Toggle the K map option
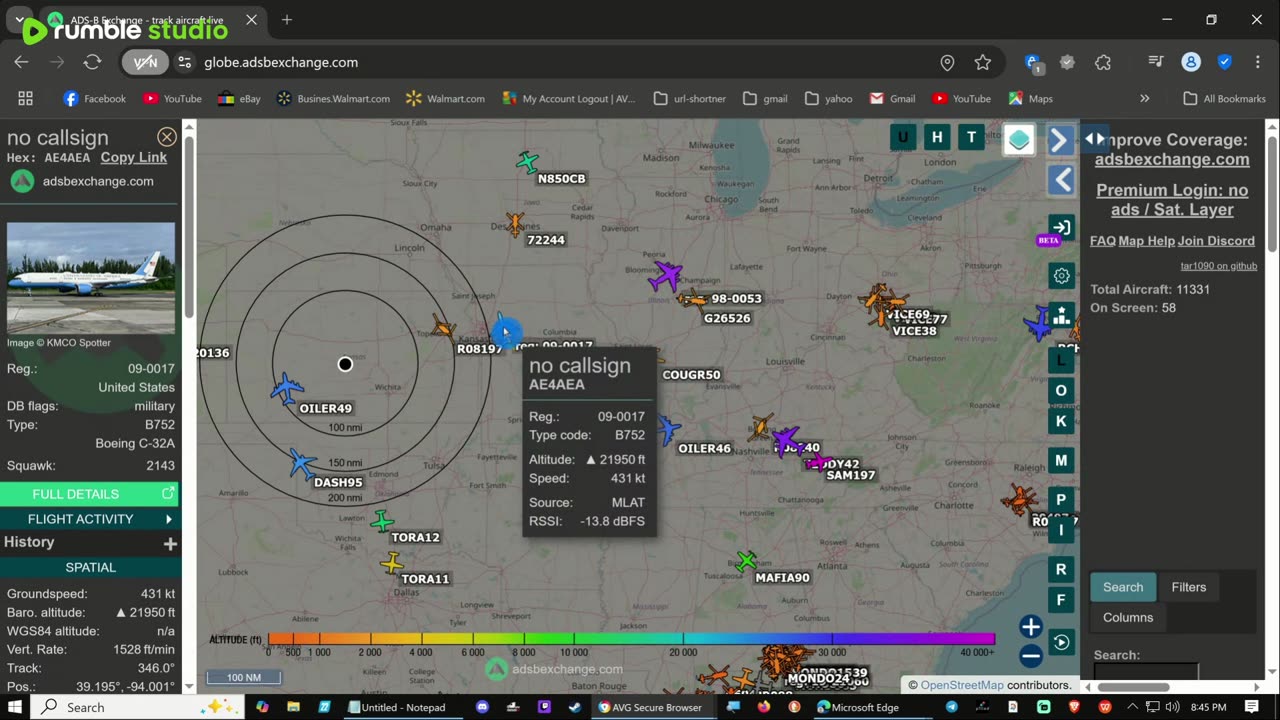The height and width of the screenshot is (720, 1280). point(1061,421)
